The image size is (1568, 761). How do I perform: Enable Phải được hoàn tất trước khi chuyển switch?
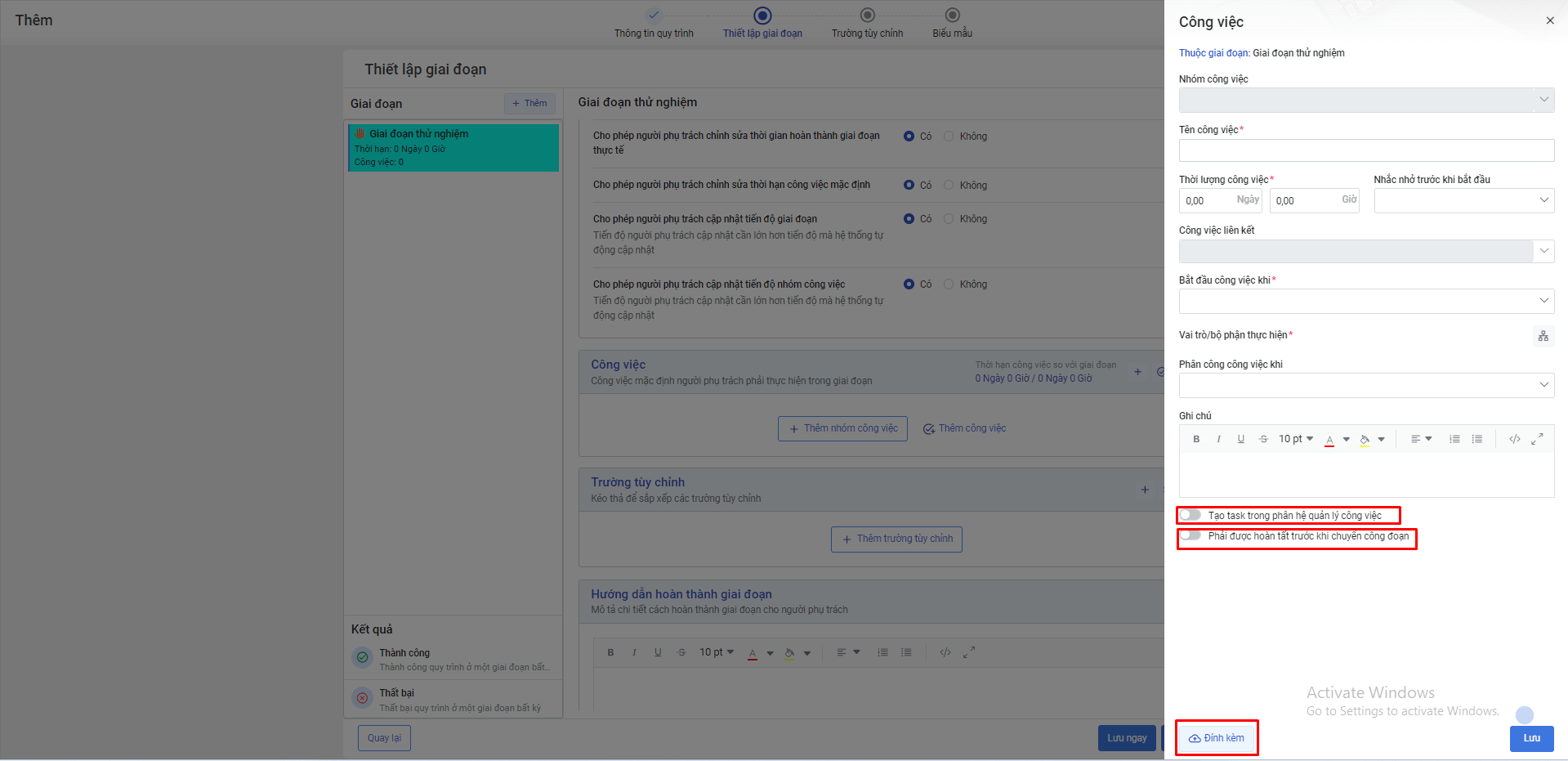tap(1190, 535)
